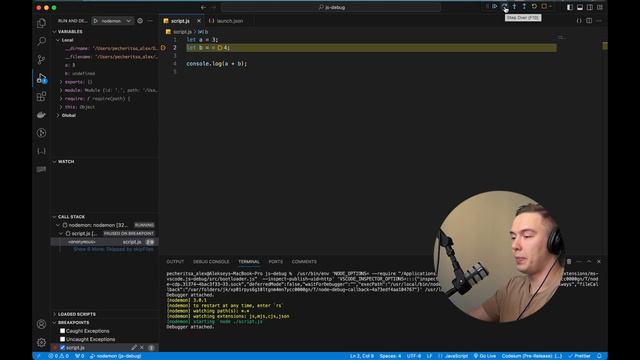Open the Search view in activity bar
640x360 pixels.
(41, 41)
